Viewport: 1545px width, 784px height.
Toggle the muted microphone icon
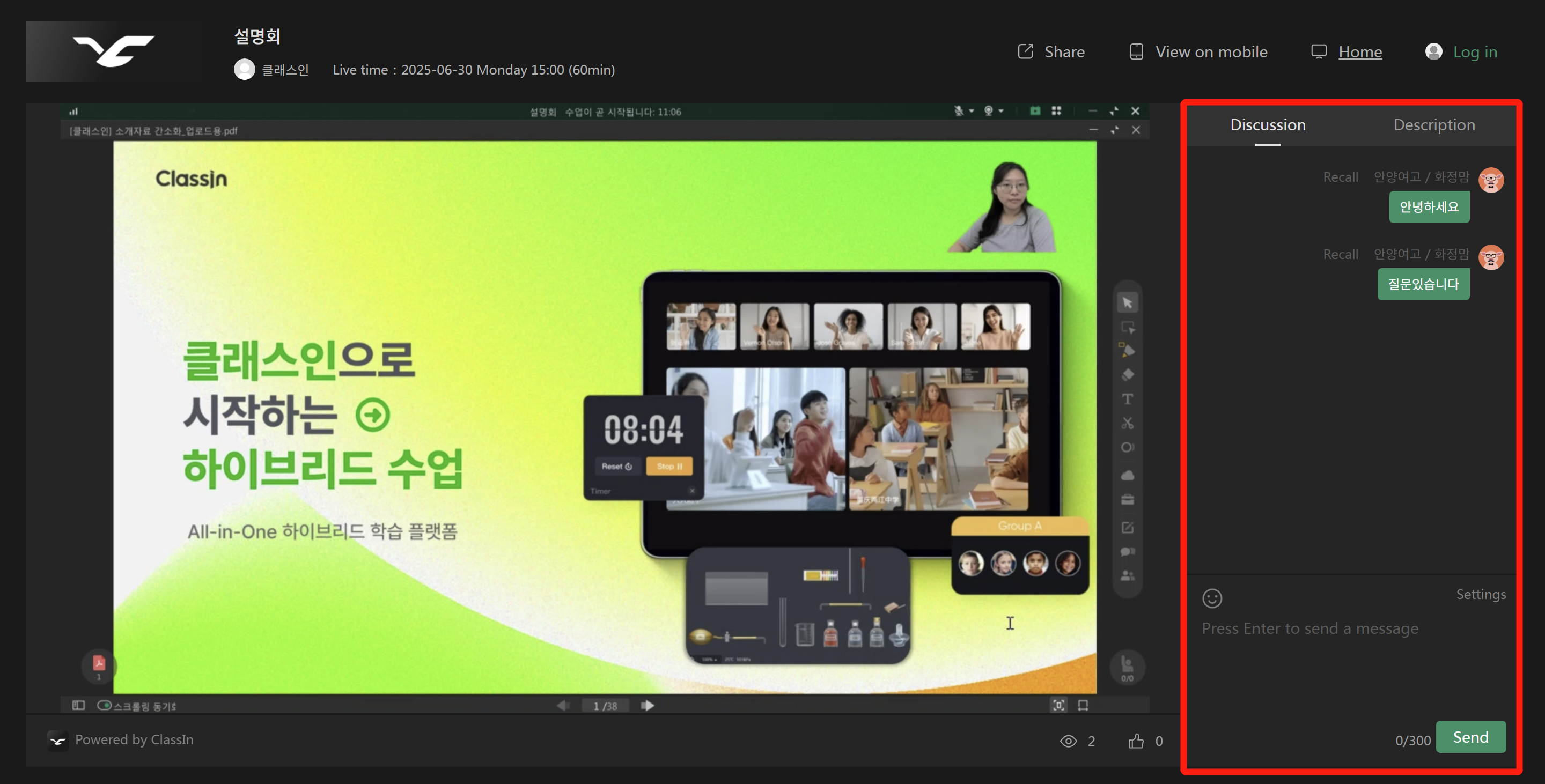tap(959, 111)
